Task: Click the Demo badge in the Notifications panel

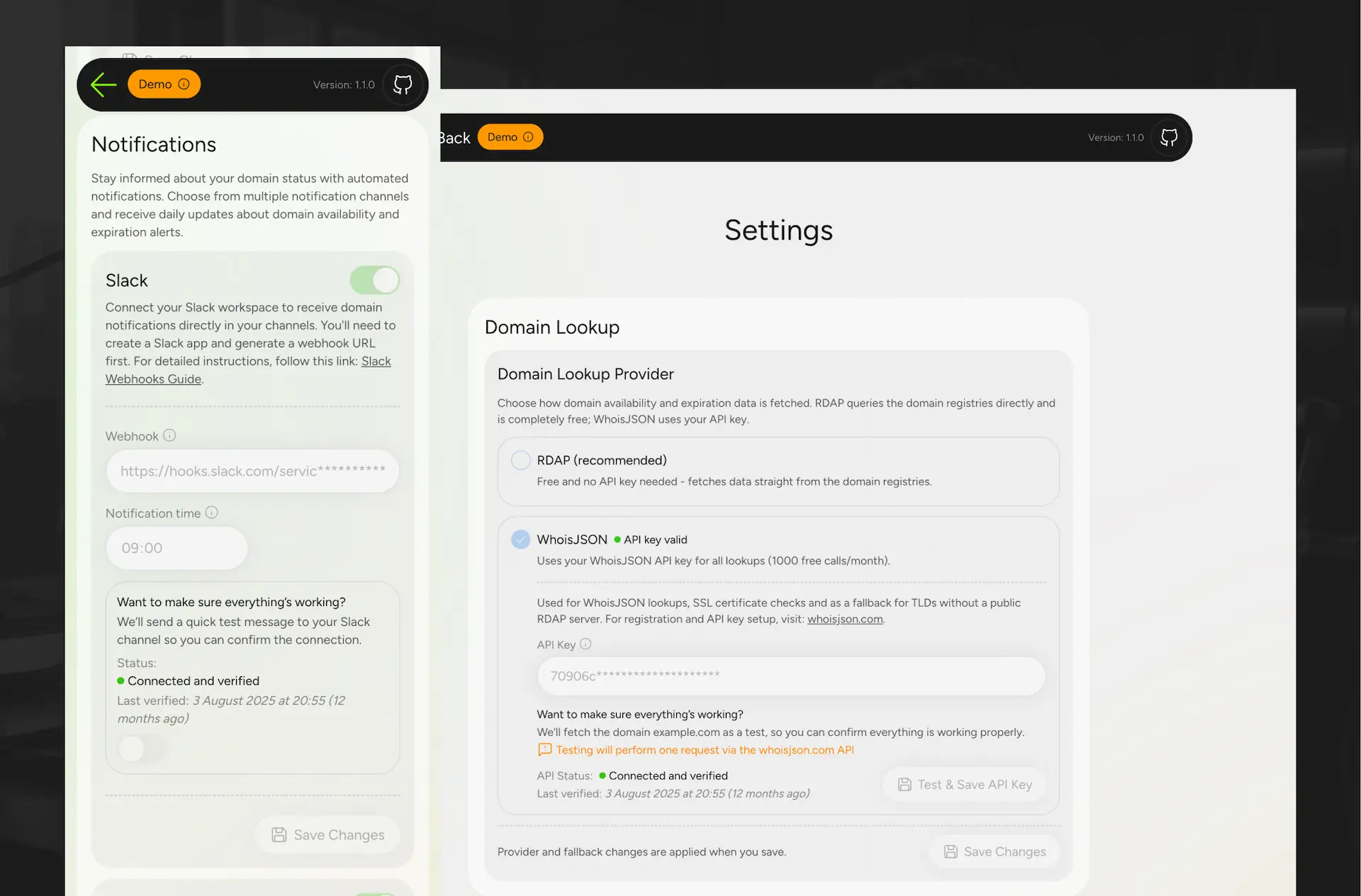Action: (x=164, y=84)
